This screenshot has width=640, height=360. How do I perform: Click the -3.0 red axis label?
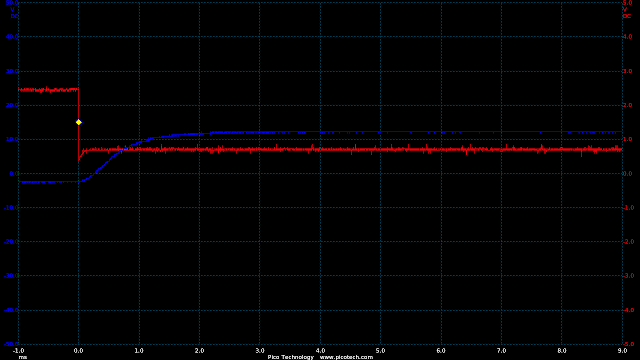(x=627, y=276)
